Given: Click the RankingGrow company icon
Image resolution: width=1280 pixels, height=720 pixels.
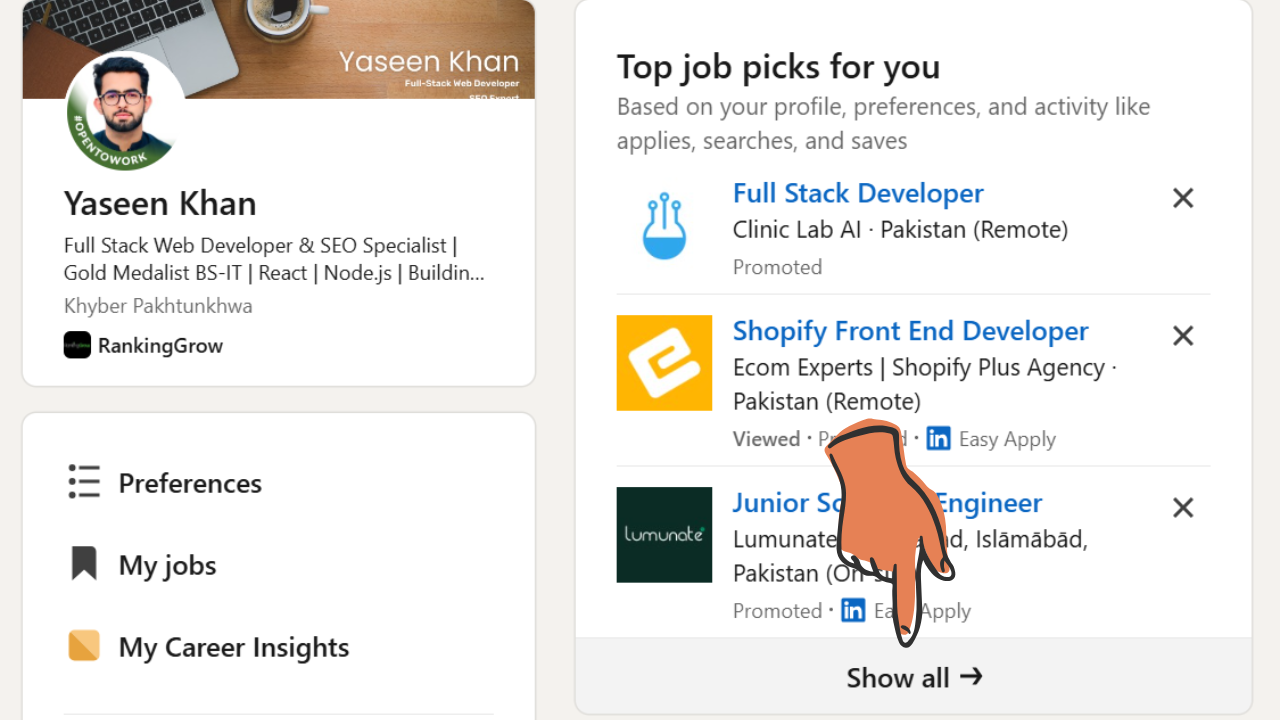Looking at the screenshot, I should (x=76, y=345).
